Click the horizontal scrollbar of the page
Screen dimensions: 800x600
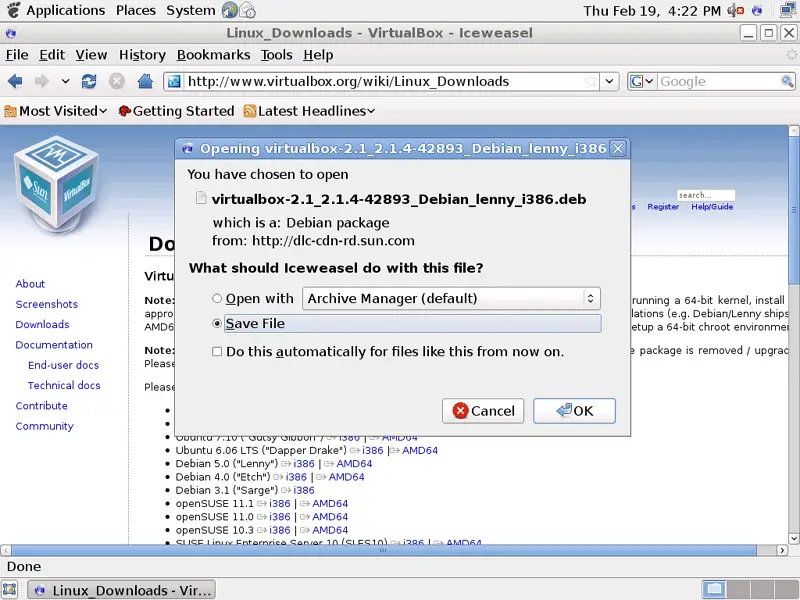coord(384,551)
